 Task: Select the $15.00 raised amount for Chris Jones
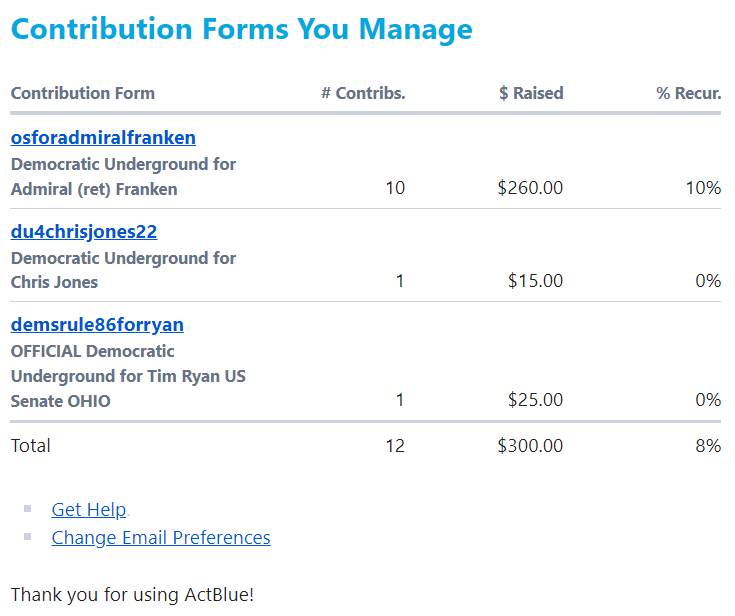click(x=535, y=281)
